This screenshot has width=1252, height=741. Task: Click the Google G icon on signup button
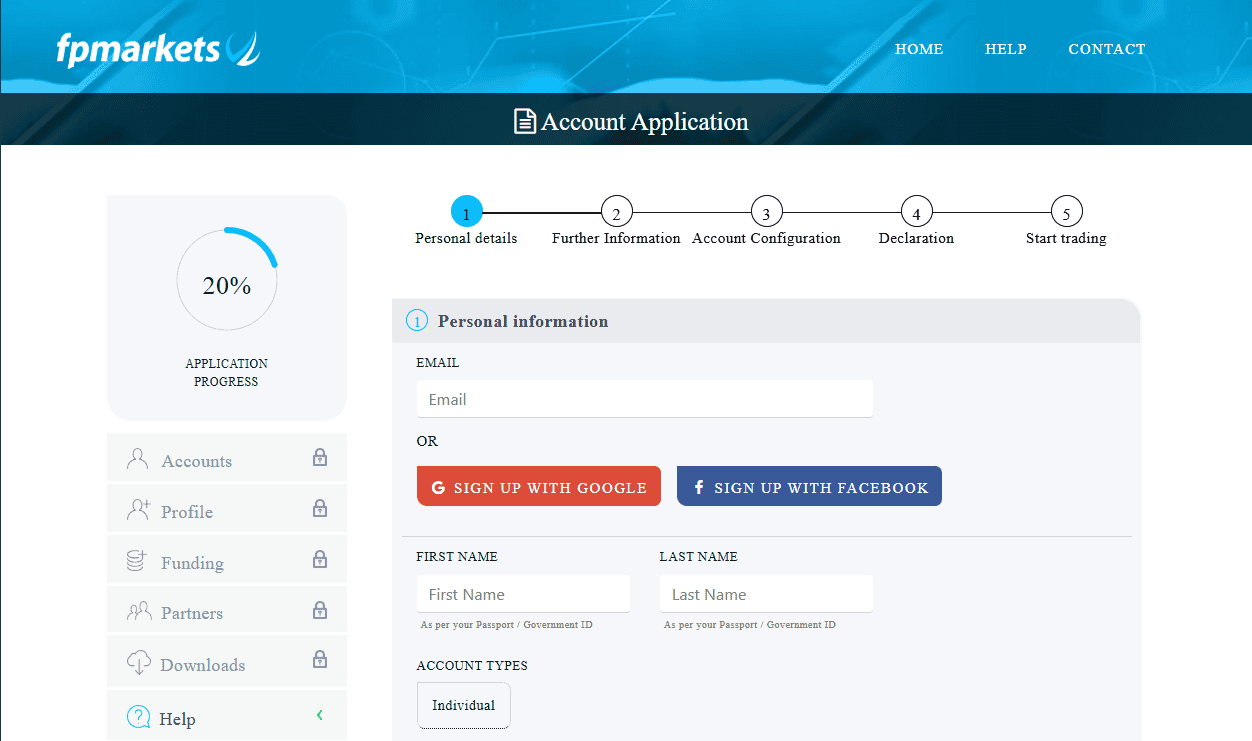[x=438, y=488]
